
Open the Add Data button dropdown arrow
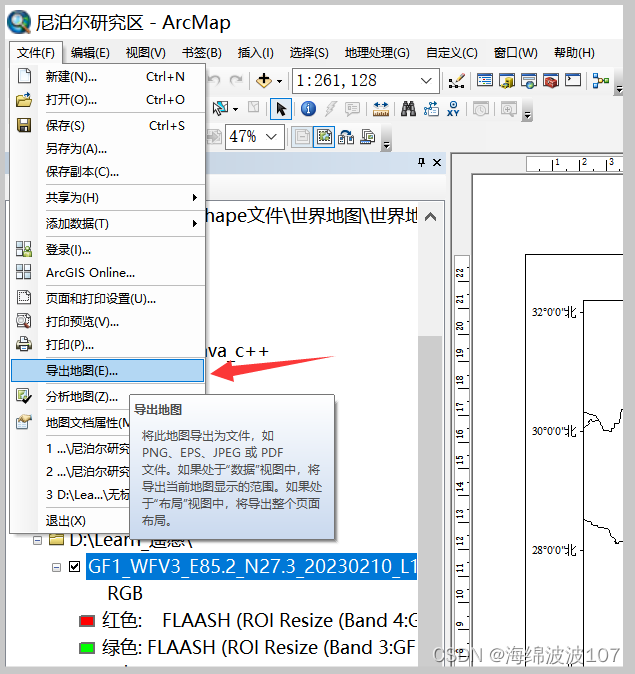pos(279,81)
